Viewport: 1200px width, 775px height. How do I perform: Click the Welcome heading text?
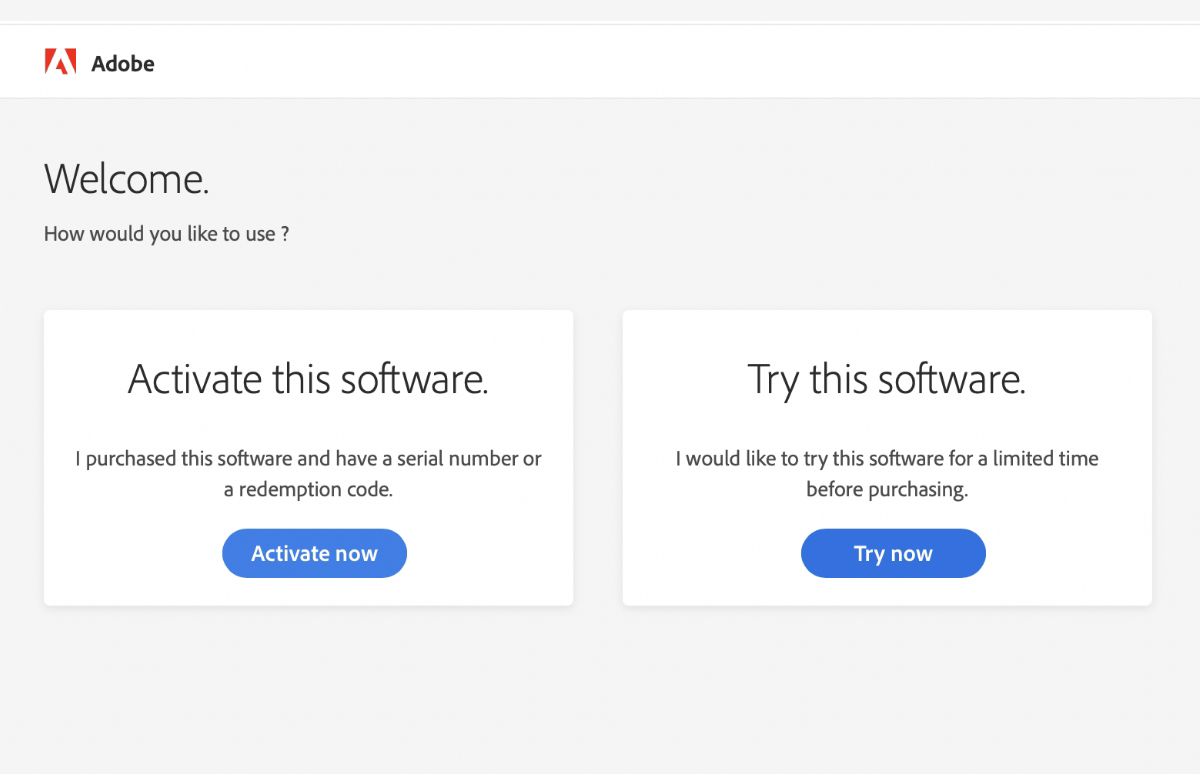tap(126, 180)
